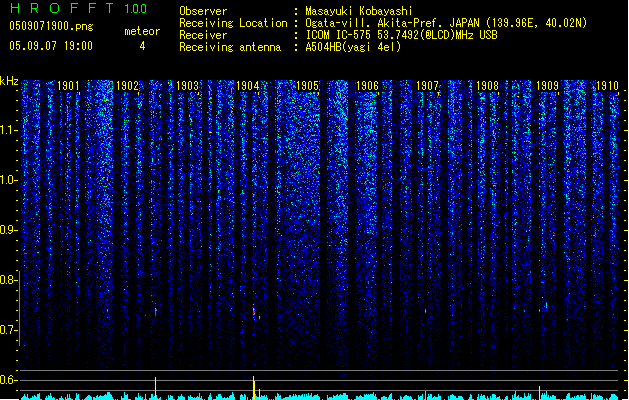Click the HROFFT 1.0.0 title text
The image size is (629, 400).
(x=79, y=8)
